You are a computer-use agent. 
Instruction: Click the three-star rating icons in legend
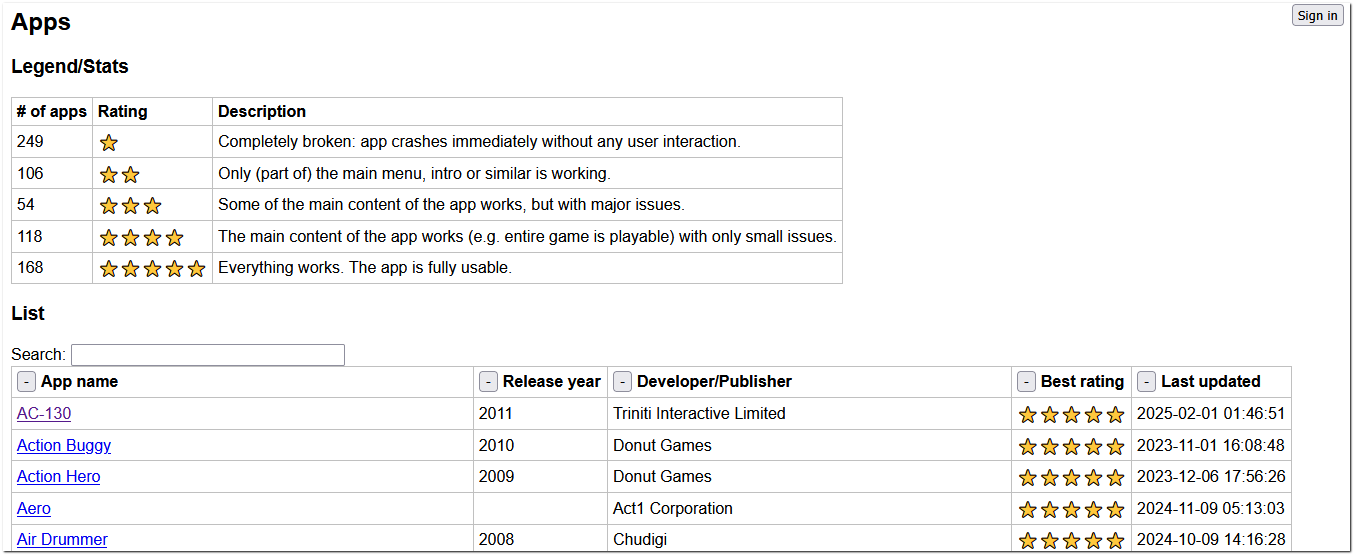(131, 206)
